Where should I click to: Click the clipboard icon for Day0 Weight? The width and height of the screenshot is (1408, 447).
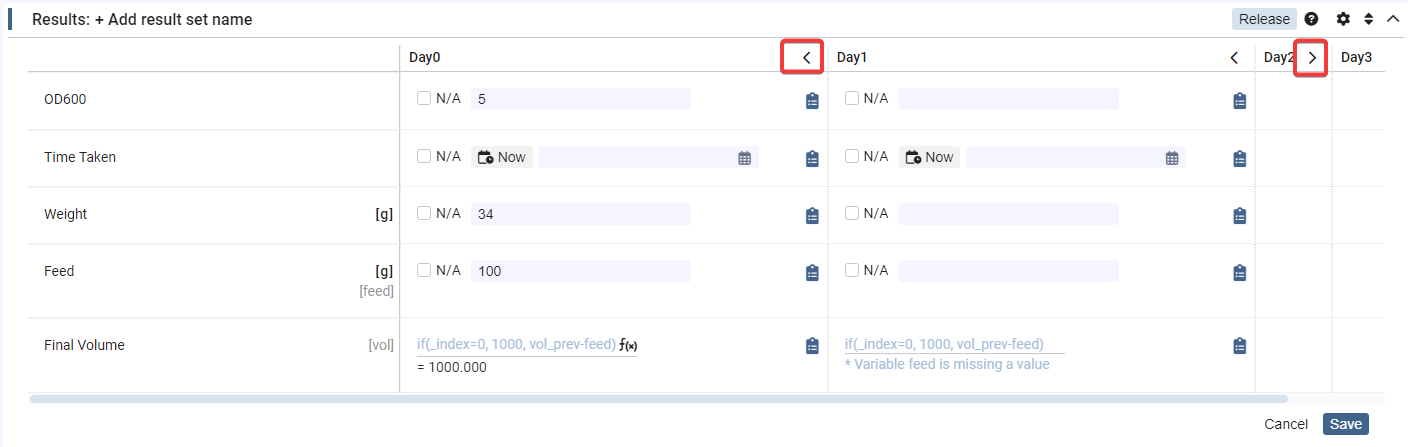point(812,215)
